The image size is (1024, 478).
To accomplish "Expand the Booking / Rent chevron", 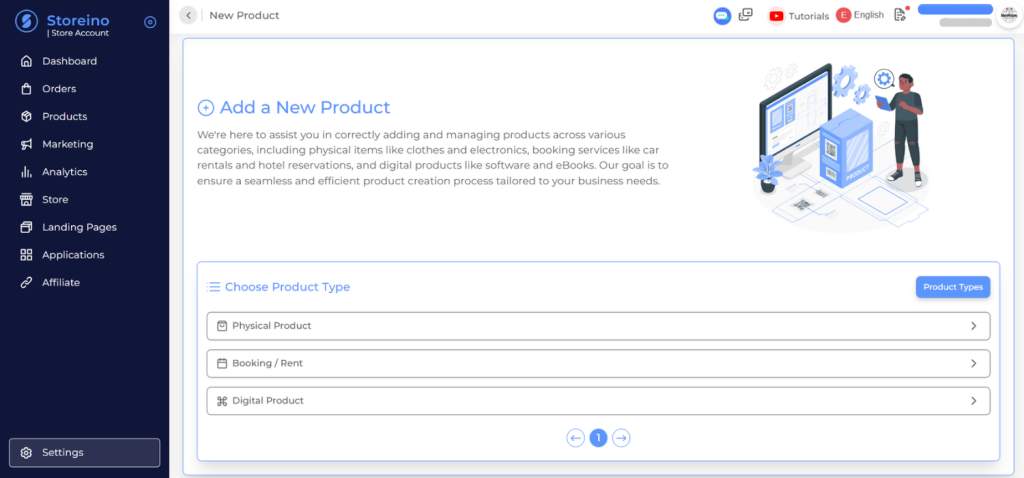I will tap(974, 363).
